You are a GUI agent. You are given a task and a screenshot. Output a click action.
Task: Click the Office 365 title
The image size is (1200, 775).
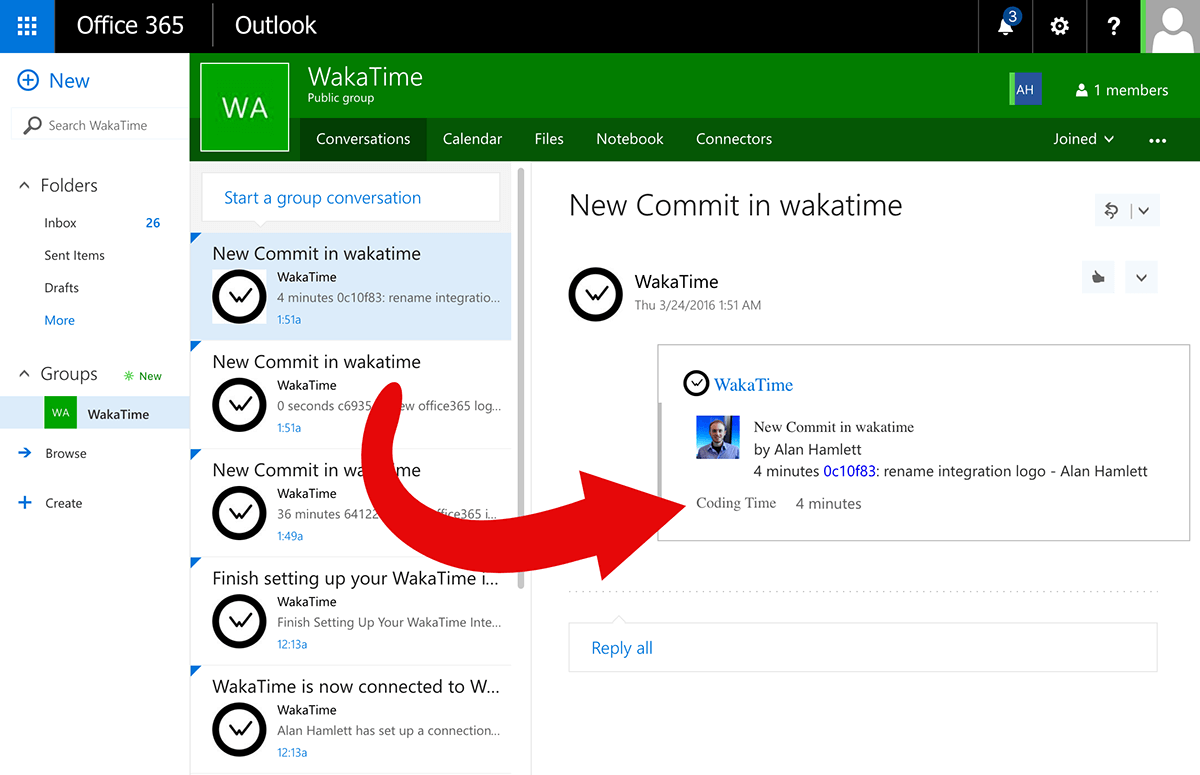(x=131, y=26)
